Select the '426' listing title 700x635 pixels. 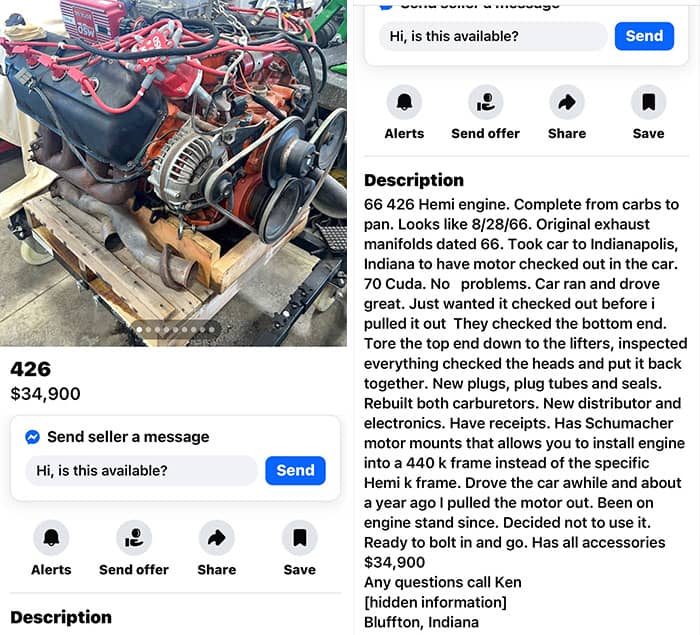click(x=30, y=370)
